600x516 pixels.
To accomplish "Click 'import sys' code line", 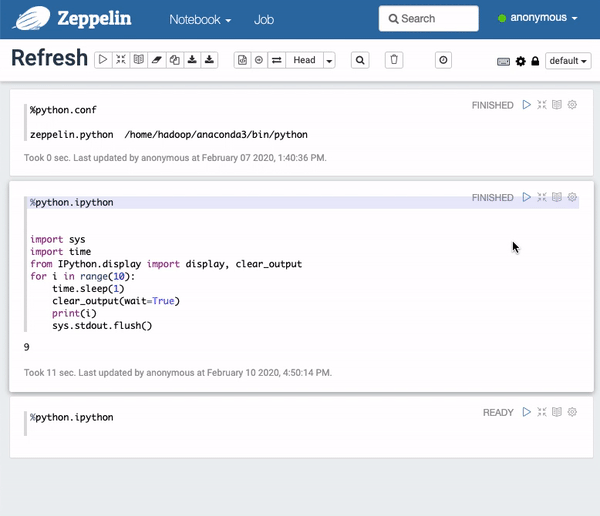I will coord(58,240).
